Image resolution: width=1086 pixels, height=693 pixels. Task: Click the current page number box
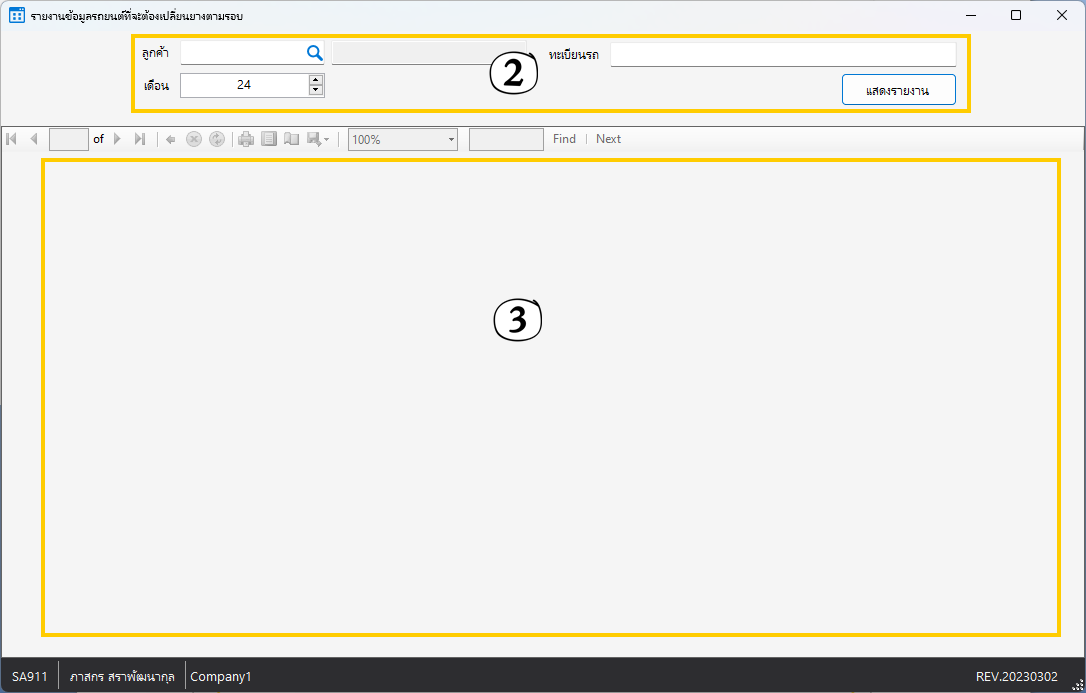tap(69, 139)
